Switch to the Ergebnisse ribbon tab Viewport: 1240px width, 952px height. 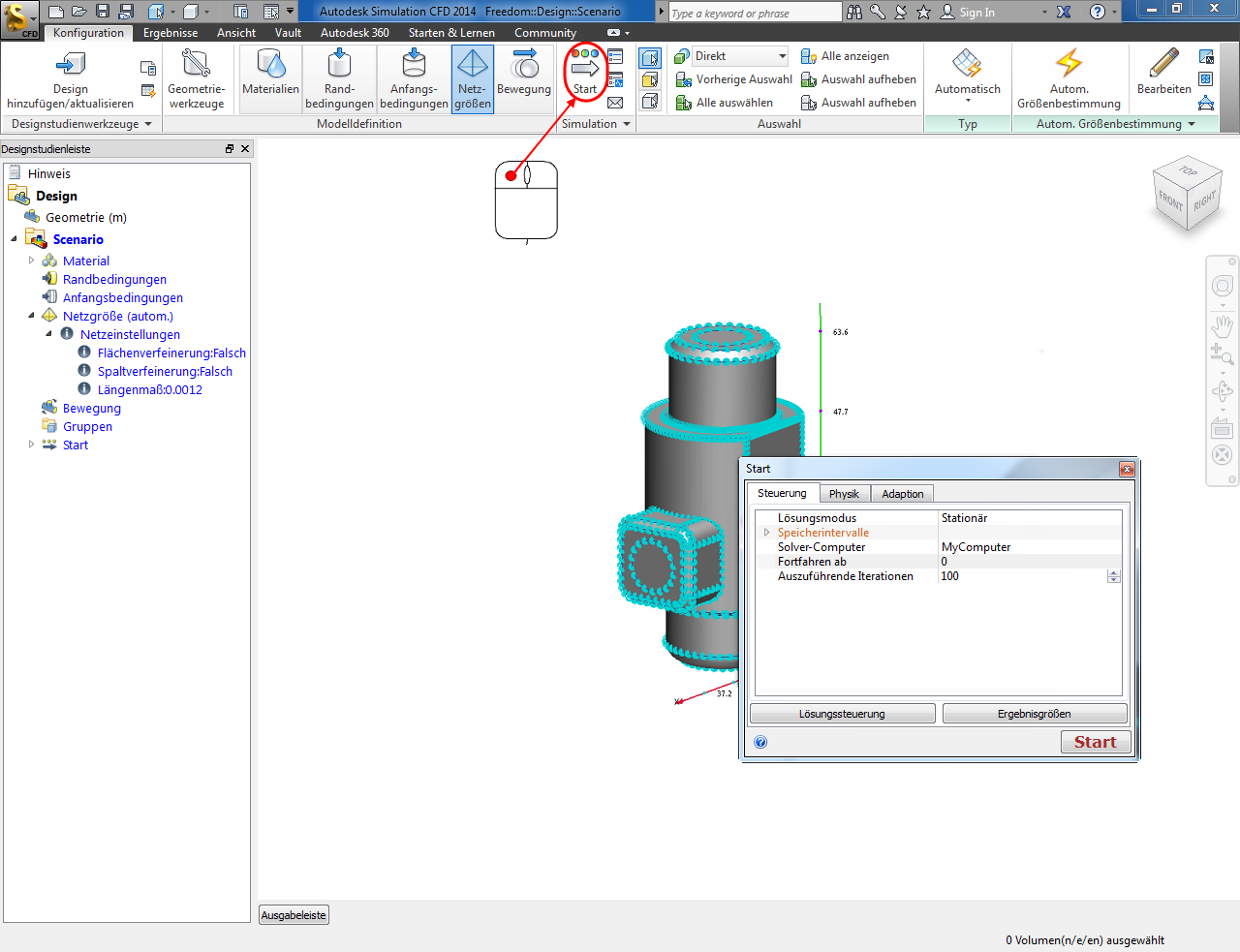(170, 33)
